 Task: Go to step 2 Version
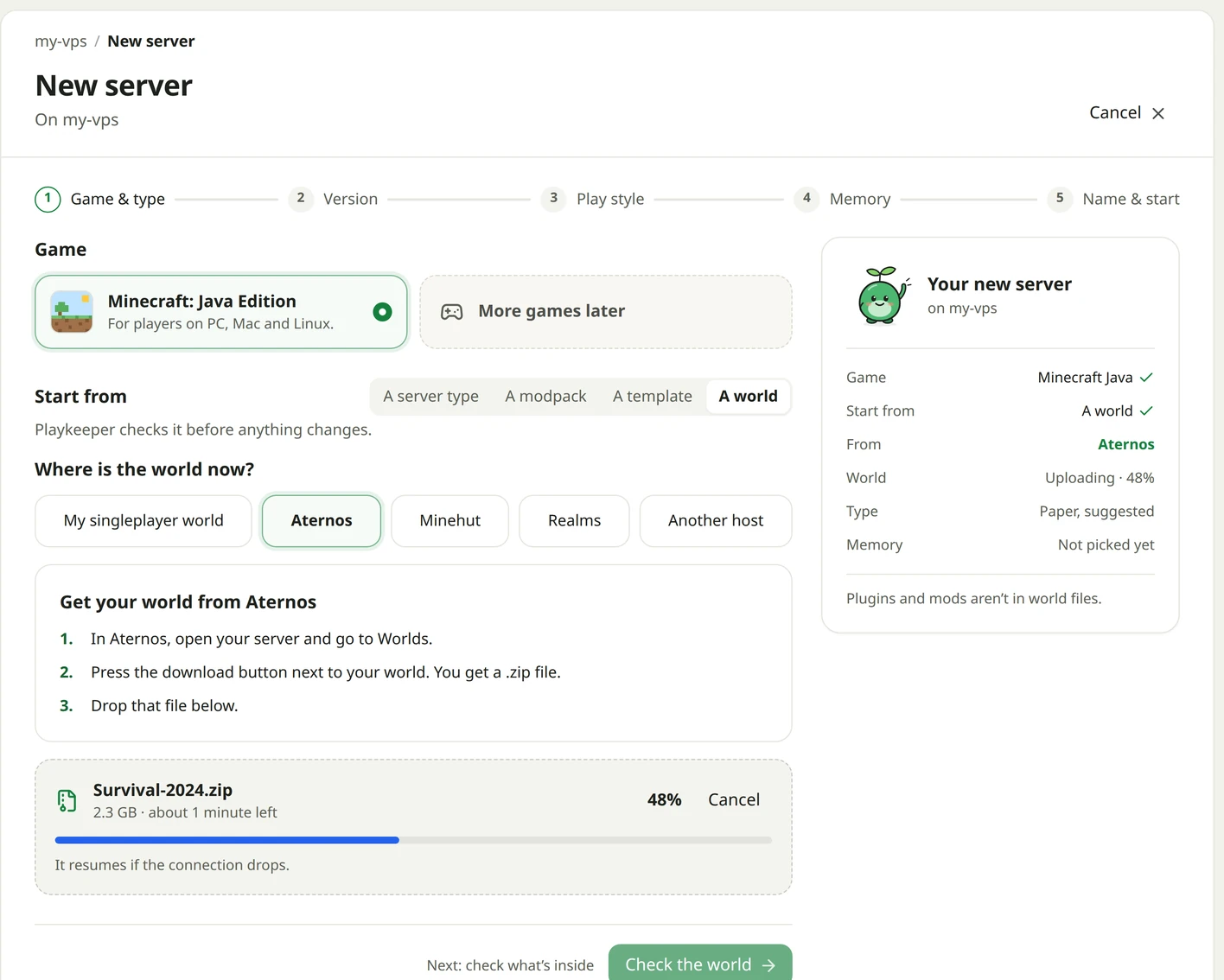334,199
